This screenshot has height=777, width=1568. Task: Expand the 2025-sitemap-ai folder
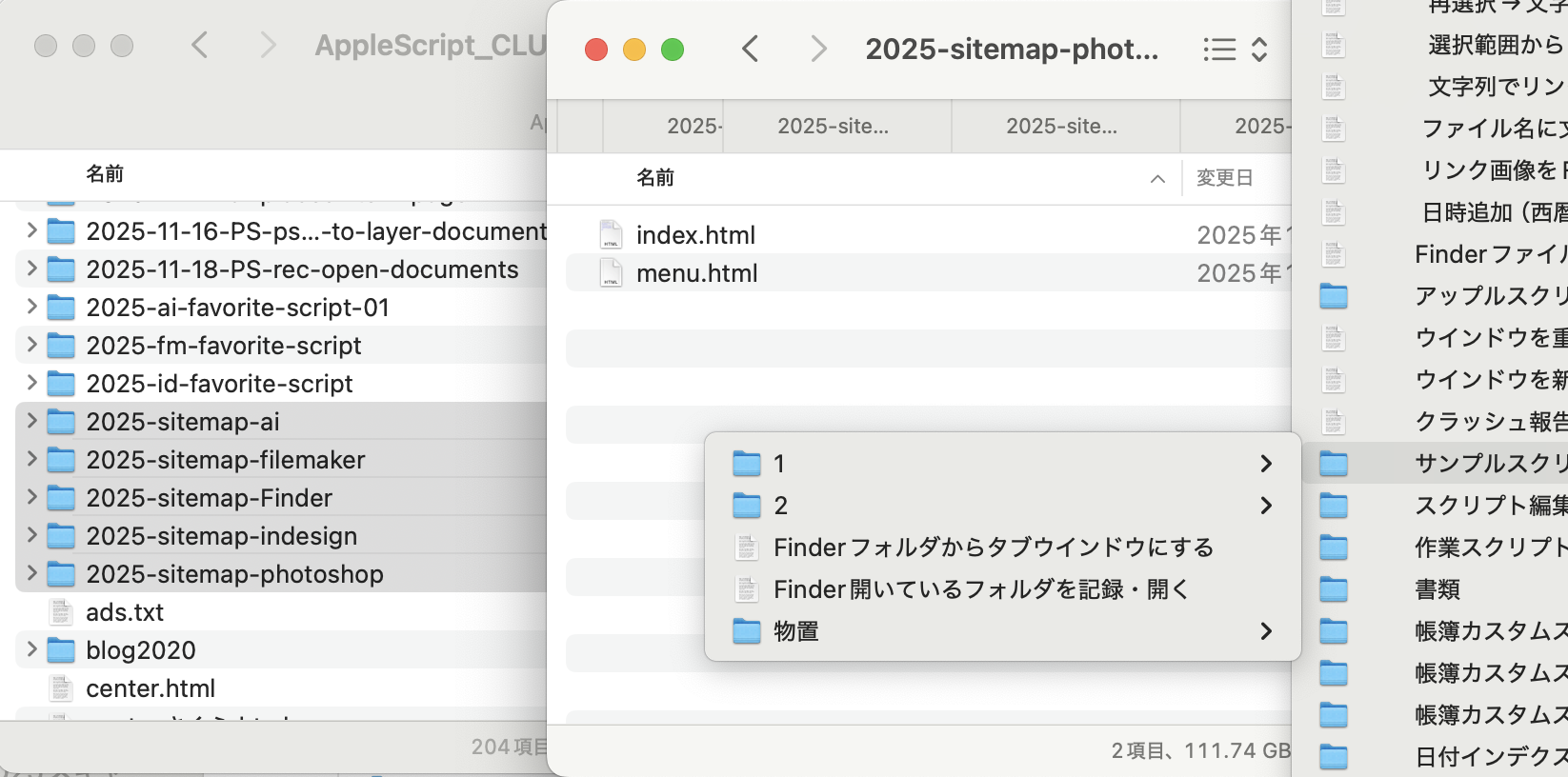click(x=31, y=421)
